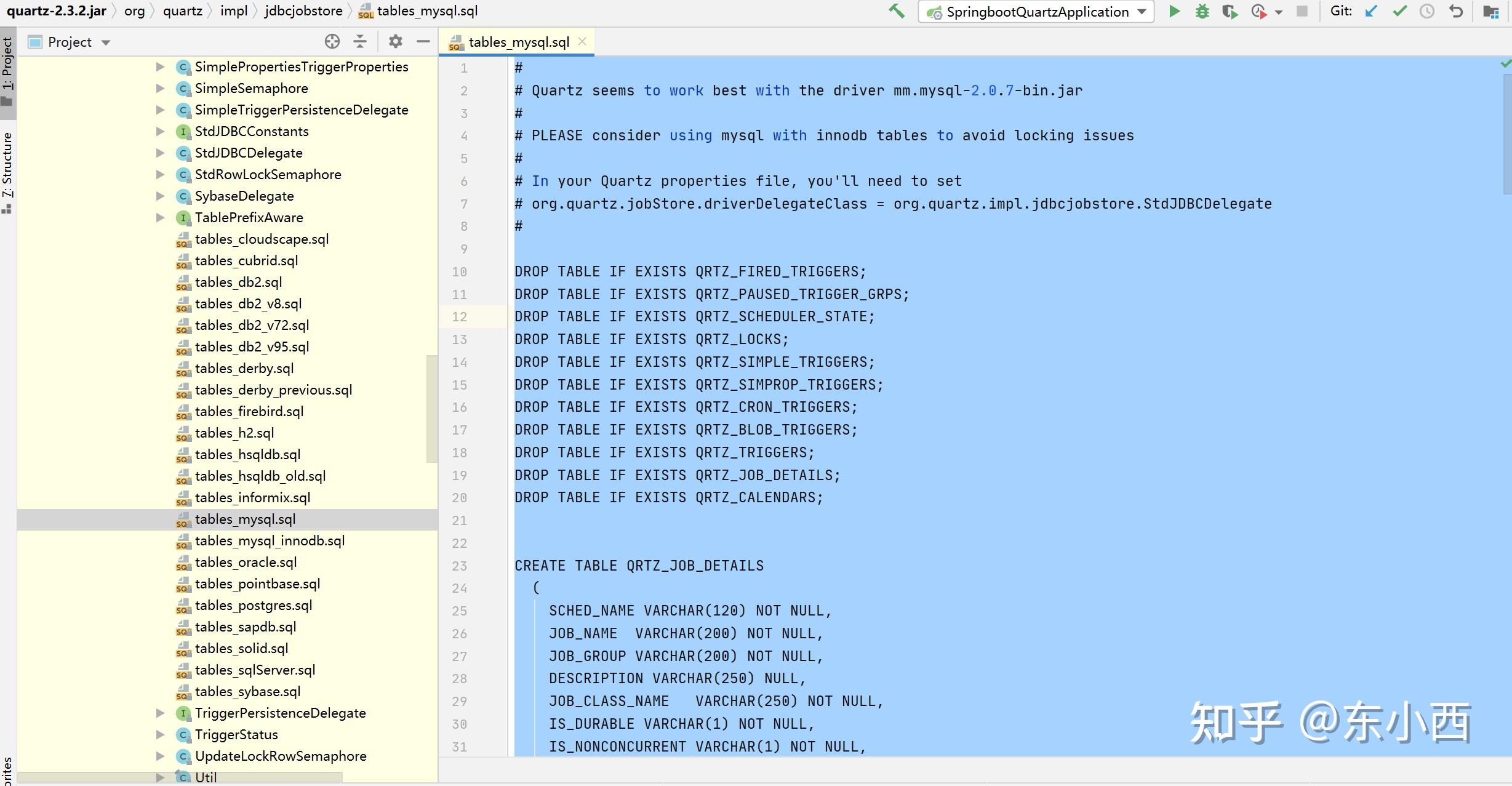The image size is (1512, 786).
Task: Run with coverage icon
Action: pos(1230,11)
